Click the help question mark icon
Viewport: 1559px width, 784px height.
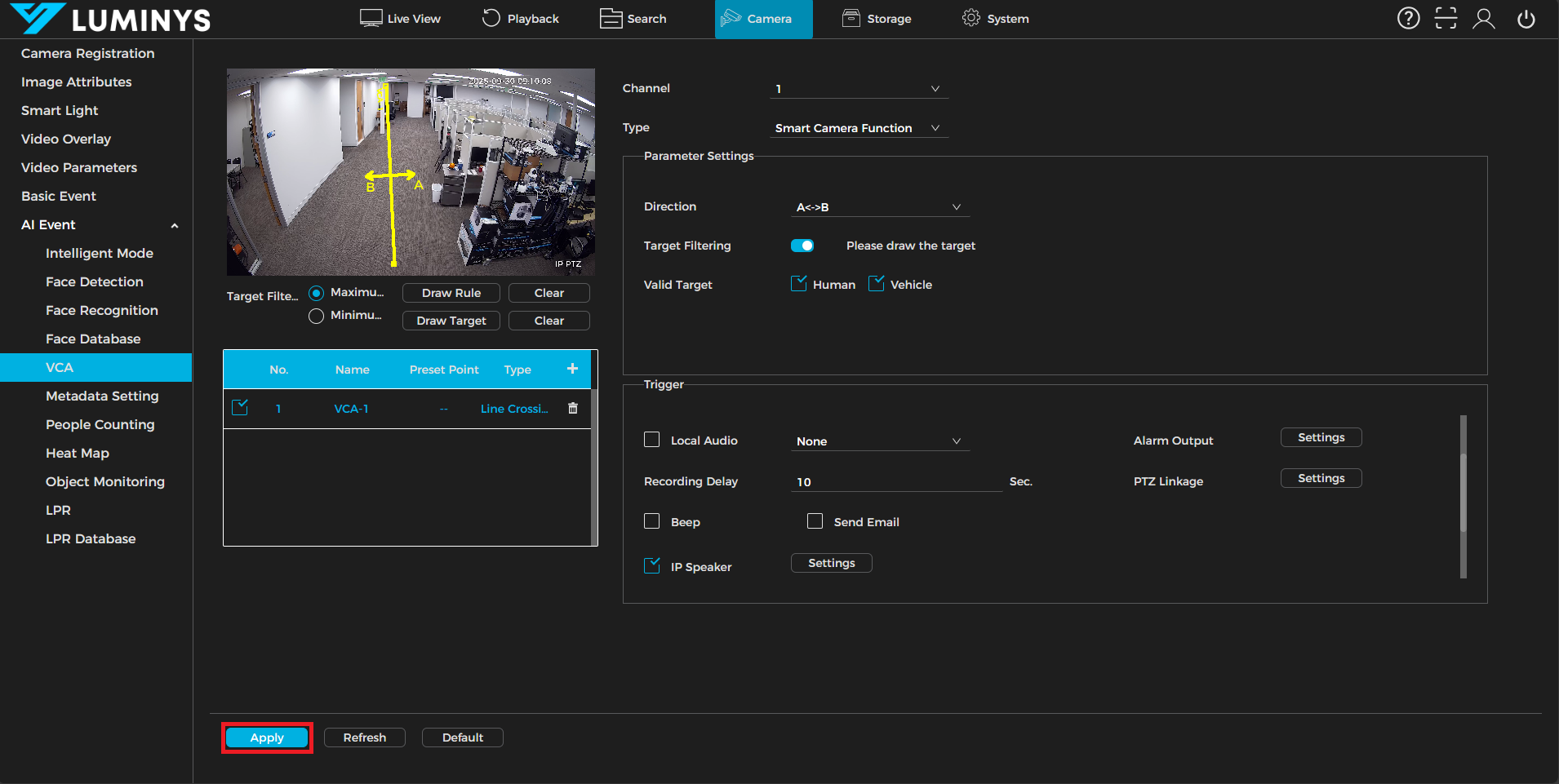[x=1408, y=18]
